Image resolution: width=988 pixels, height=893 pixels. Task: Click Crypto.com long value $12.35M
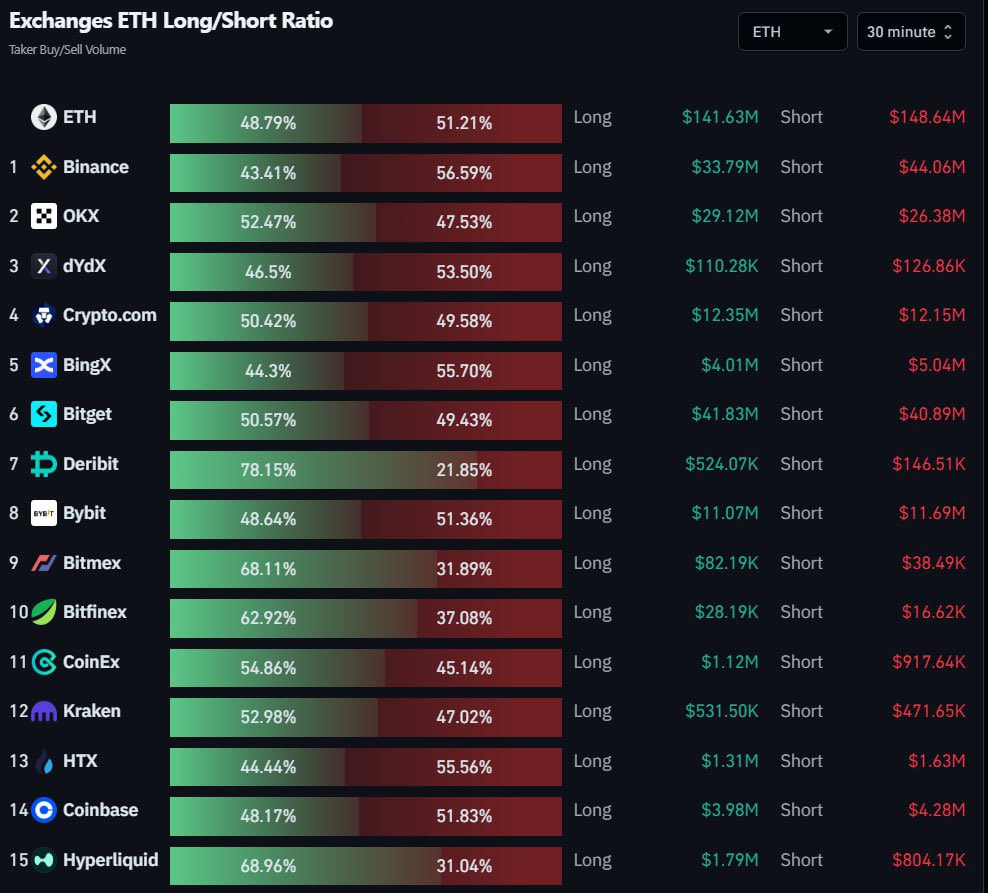click(x=725, y=315)
